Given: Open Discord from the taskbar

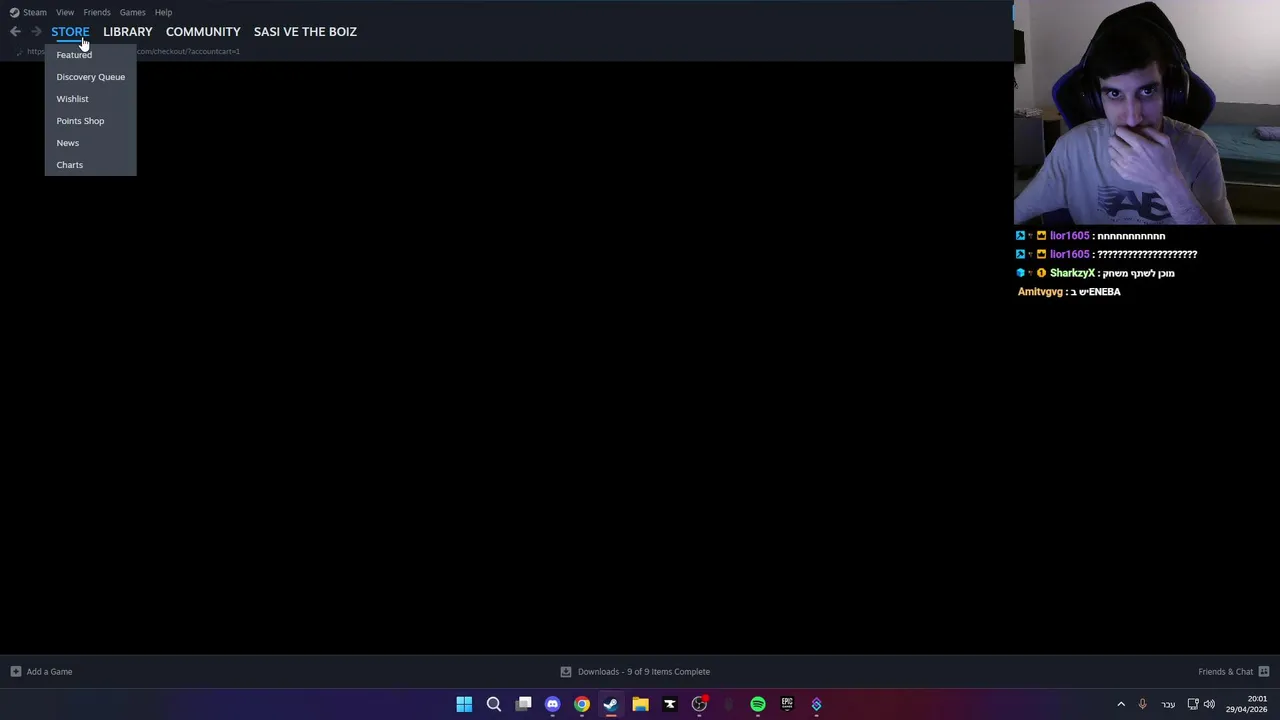Looking at the screenshot, I should click(552, 704).
